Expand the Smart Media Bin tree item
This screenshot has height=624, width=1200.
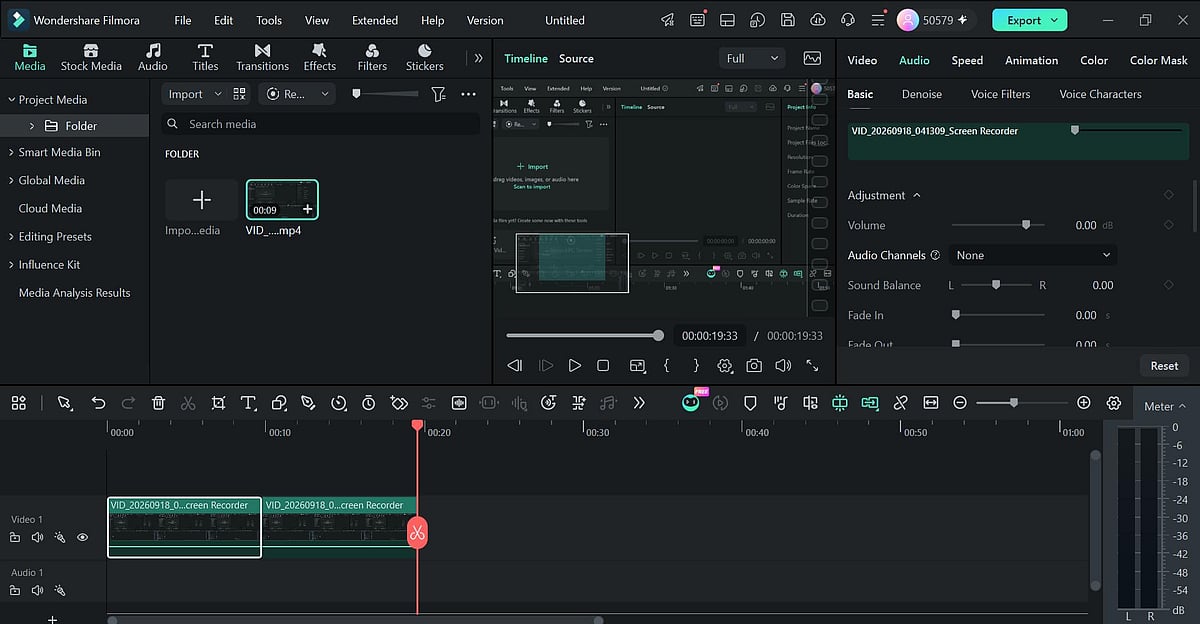11,152
